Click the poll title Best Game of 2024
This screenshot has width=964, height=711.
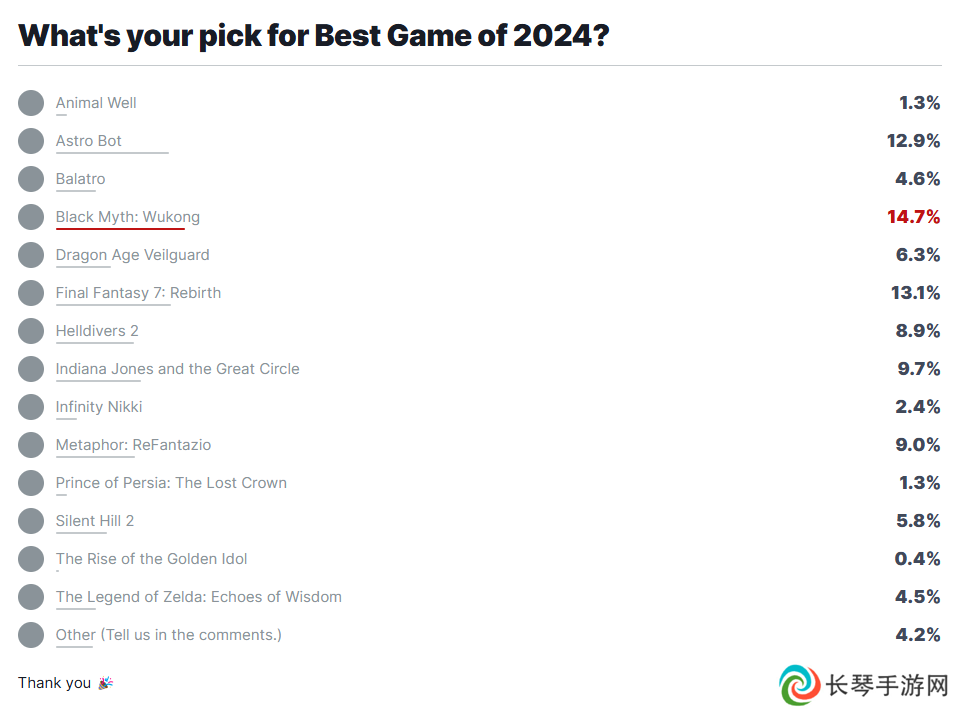click(314, 36)
